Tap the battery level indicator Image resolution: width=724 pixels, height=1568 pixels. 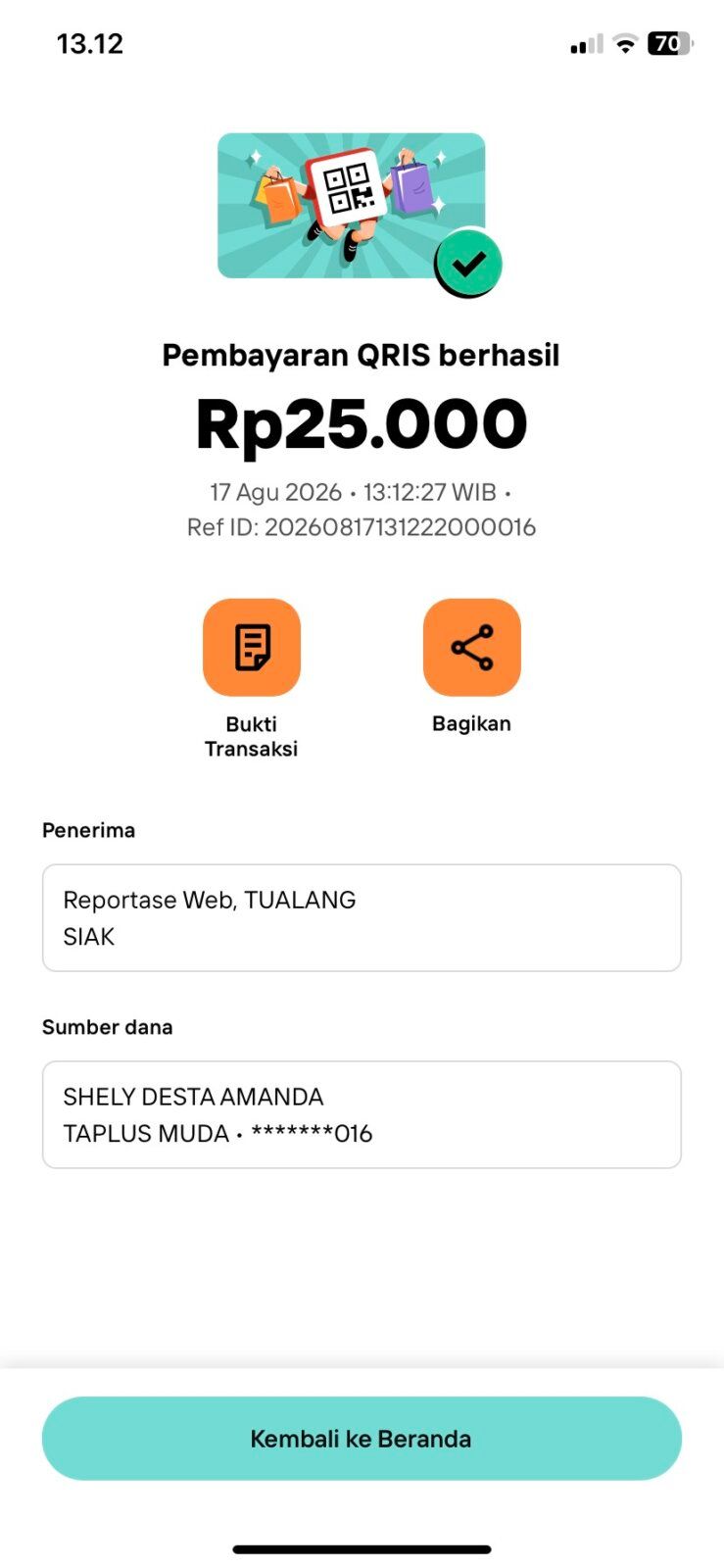tap(670, 43)
